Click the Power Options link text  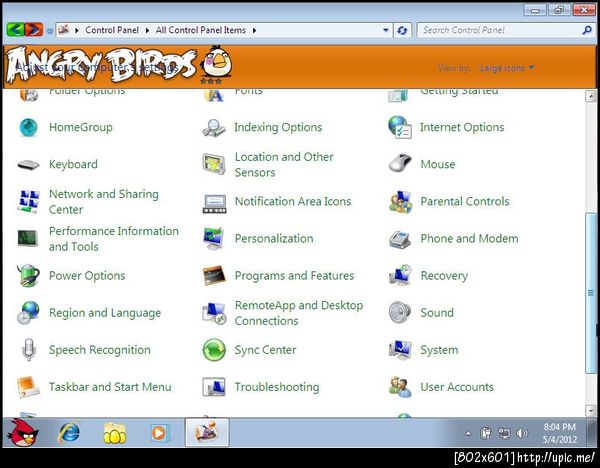pos(87,276)
